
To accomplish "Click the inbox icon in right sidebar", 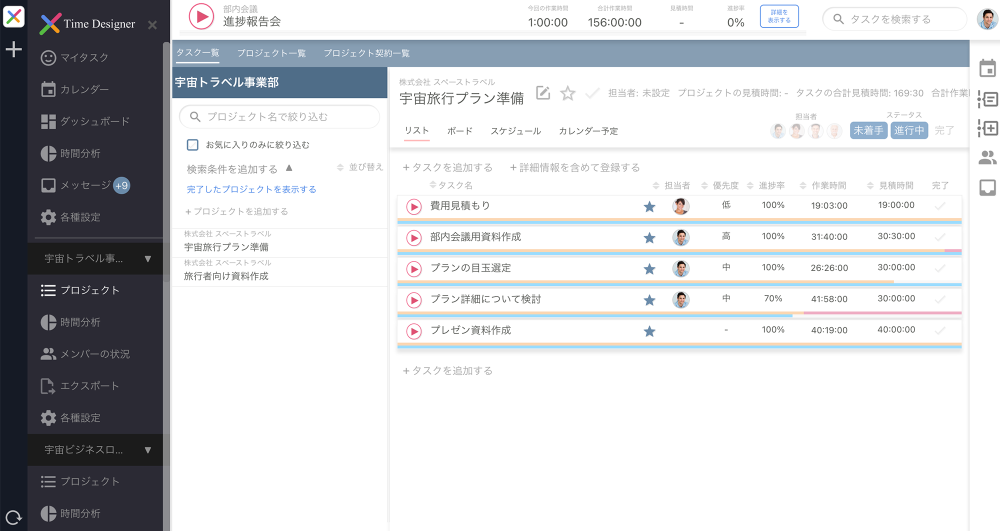I will 987,187.
